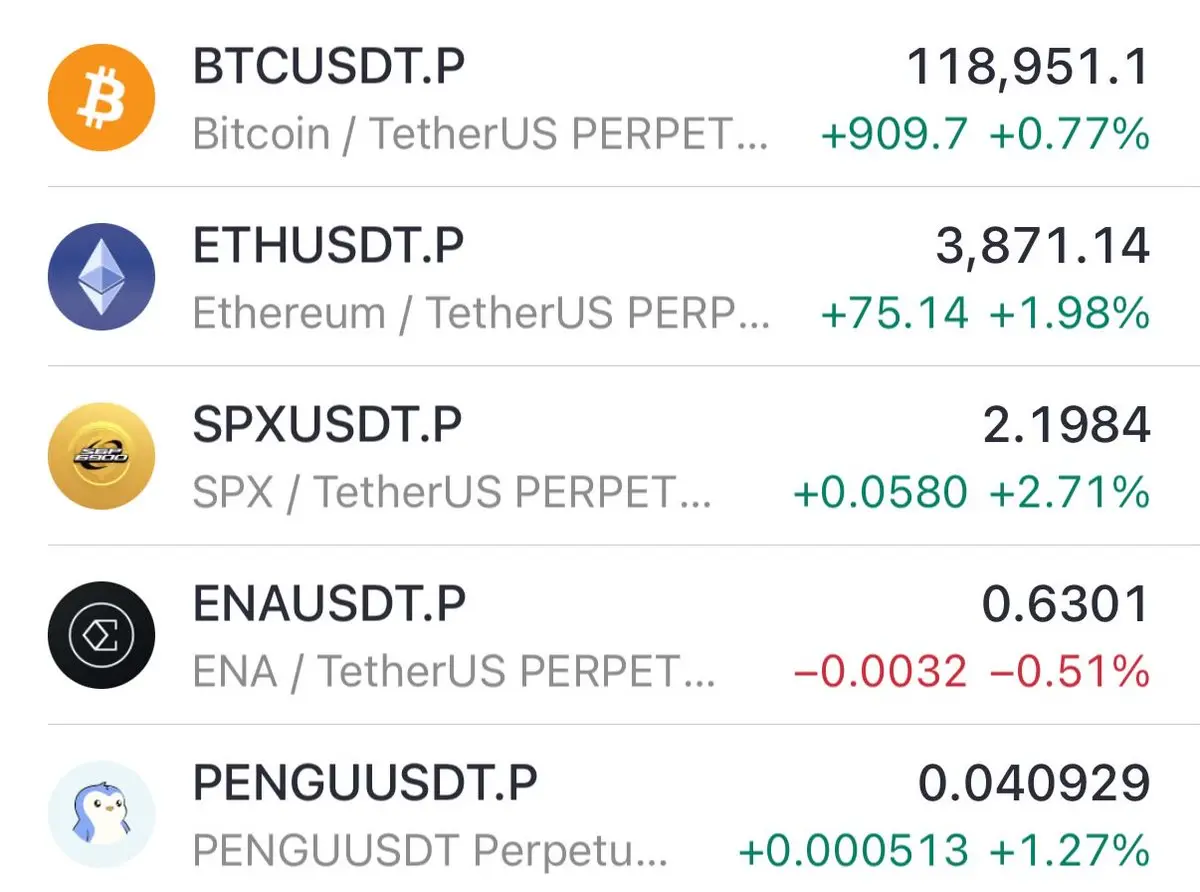The height and width of the screenshot is (892, 1200).
Task: Click the ENA price 0.6301
Action: click(1066, 605)
